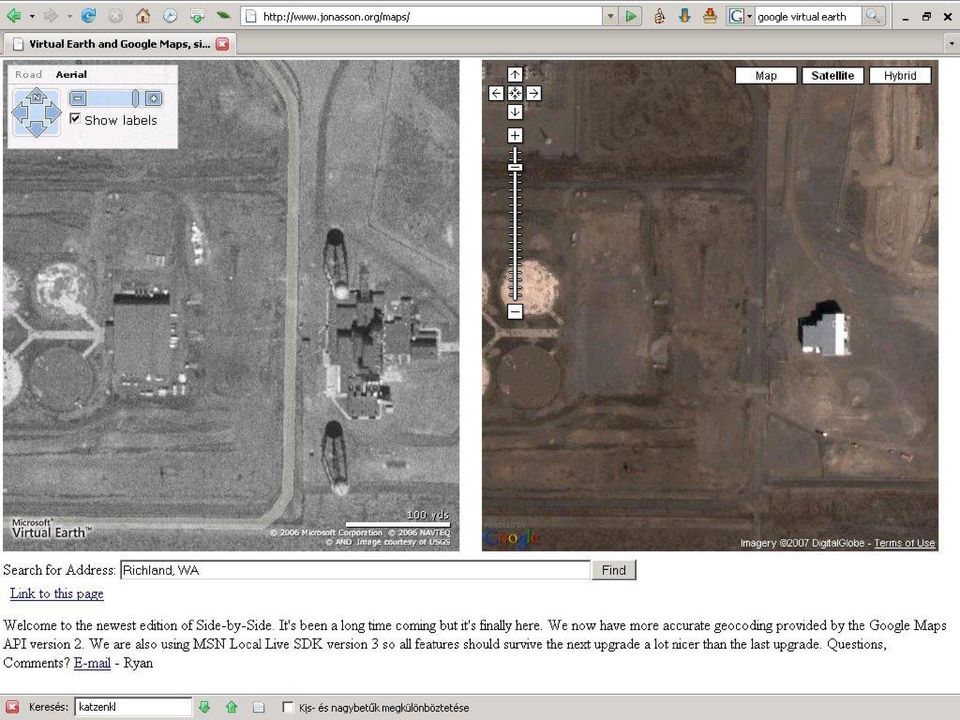Click the page icon in the address bar

(250, 17)
